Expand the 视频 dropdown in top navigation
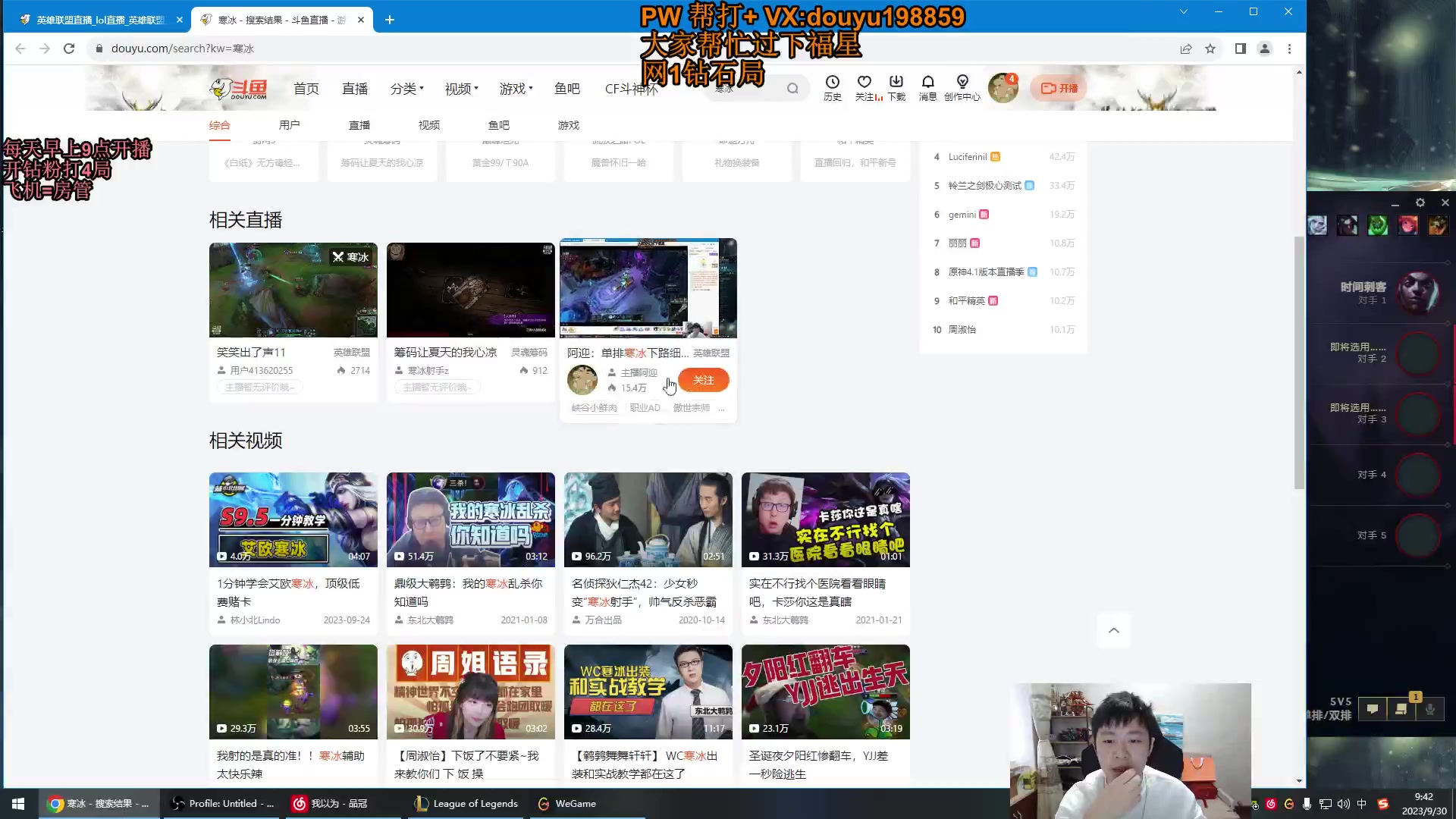The height and width of the screenshot is (819, 1456). click(x=459, y=88)
